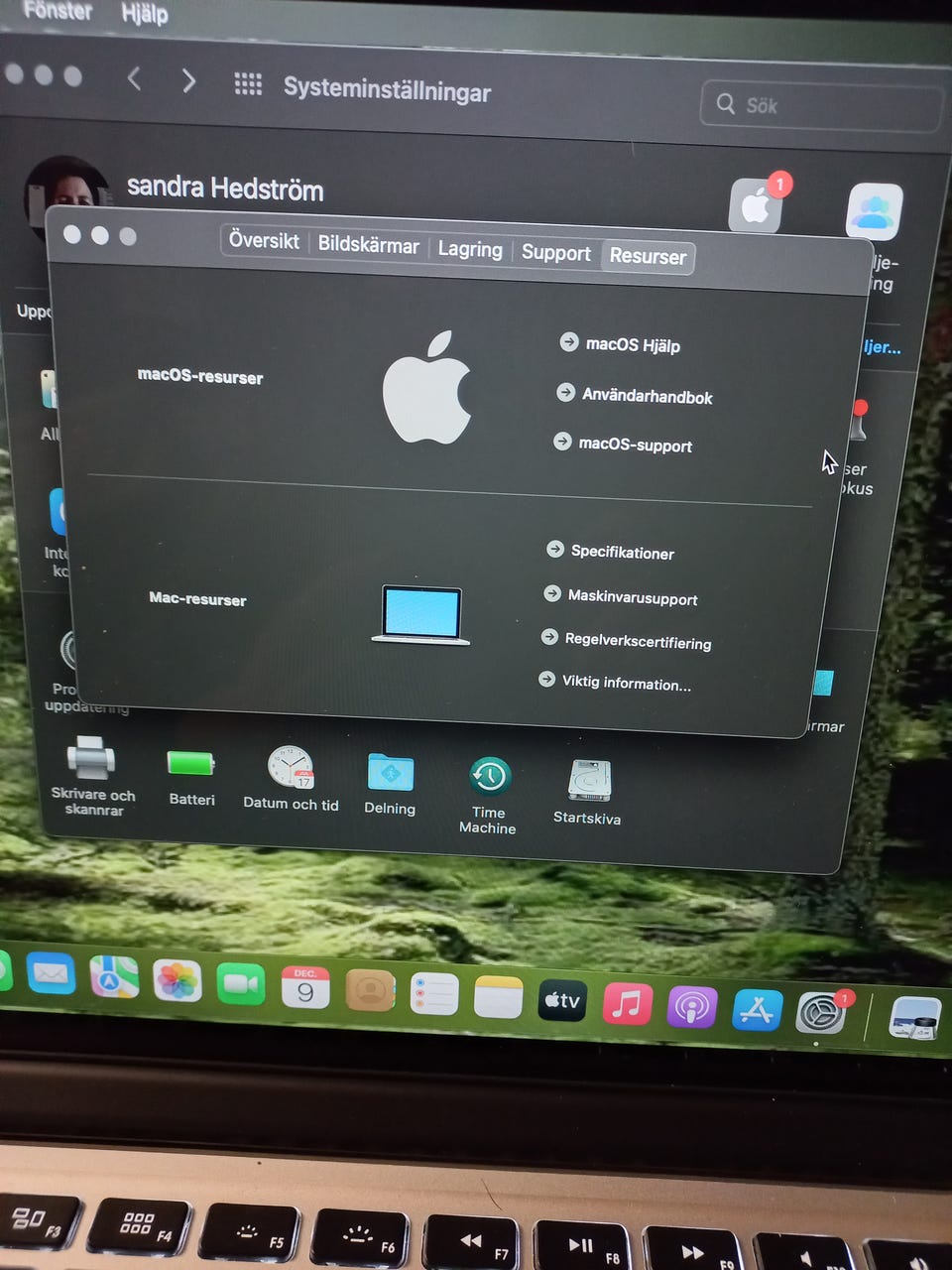This screenshot has height=1270, width=952.
Task: Open Mail from the Dock
Action: (52, 972)
